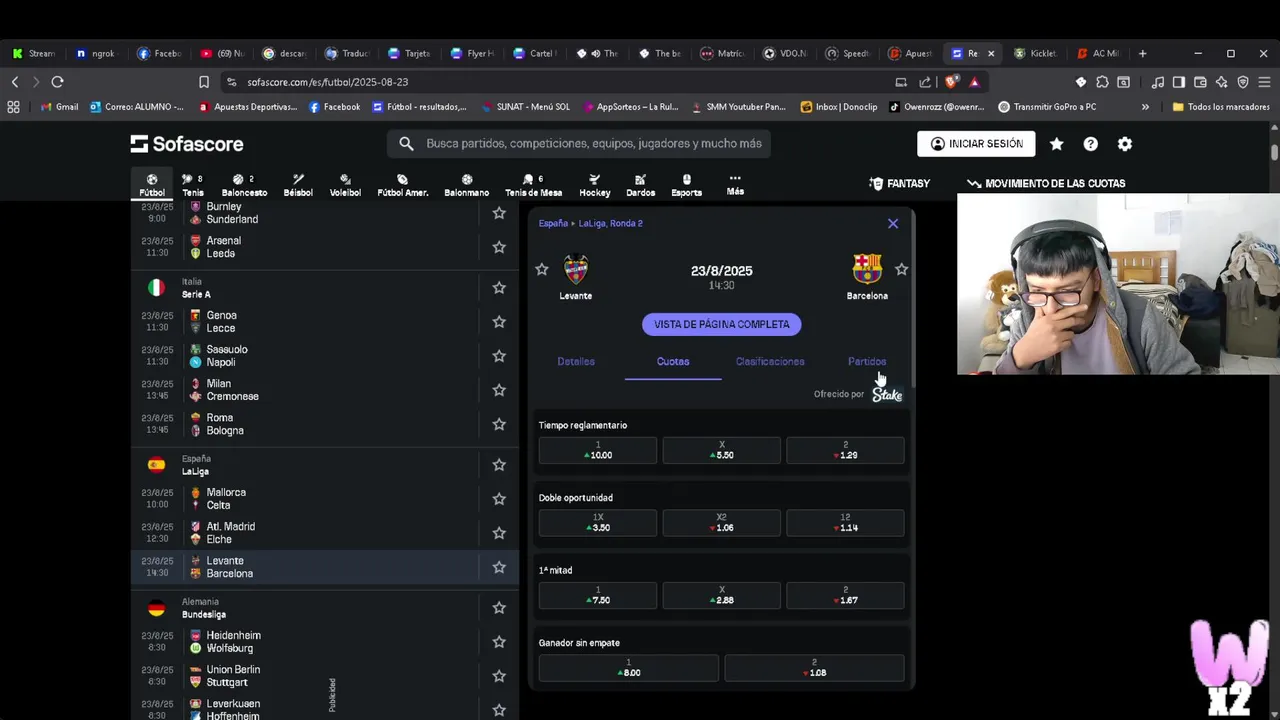Open MOVIMIENTO DE LAS CUOTAS link
The height and width of the screenshot is (720, 1280).
[1046, 184]
